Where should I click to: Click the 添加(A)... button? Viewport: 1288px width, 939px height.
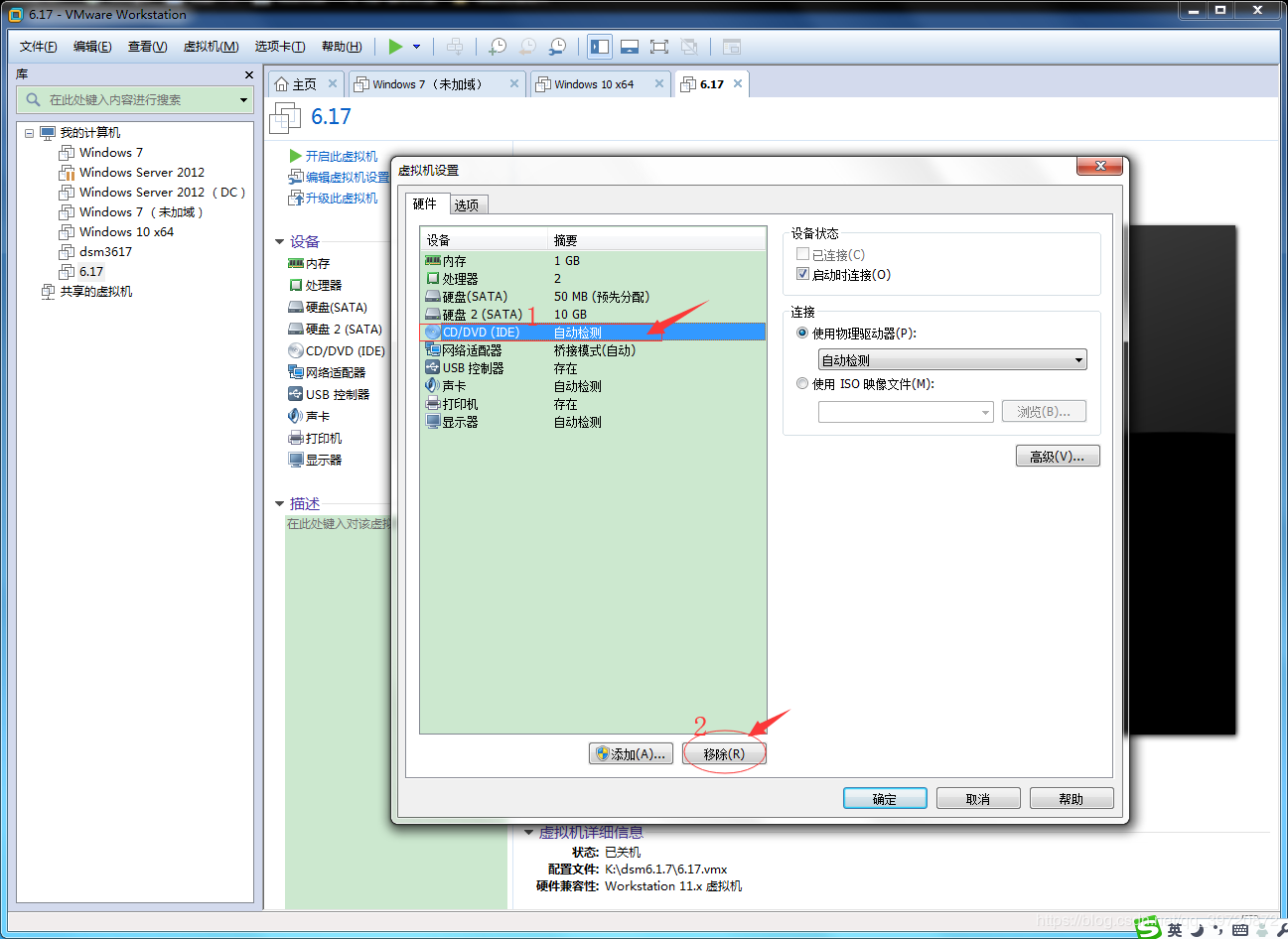tap(632, 754)
